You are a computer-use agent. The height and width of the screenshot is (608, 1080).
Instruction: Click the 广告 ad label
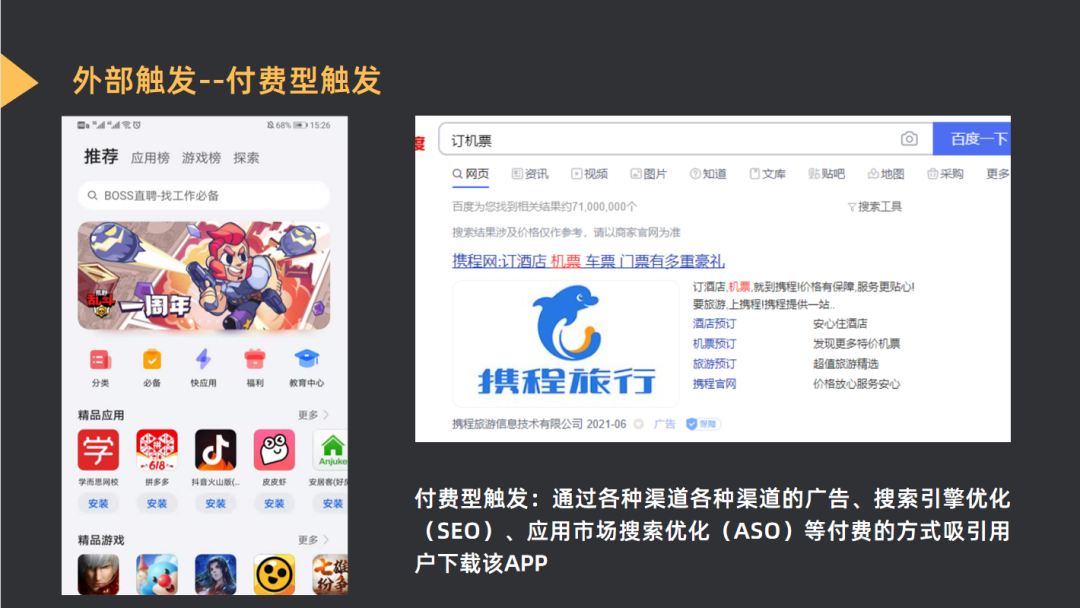click(x=665, y=424)
